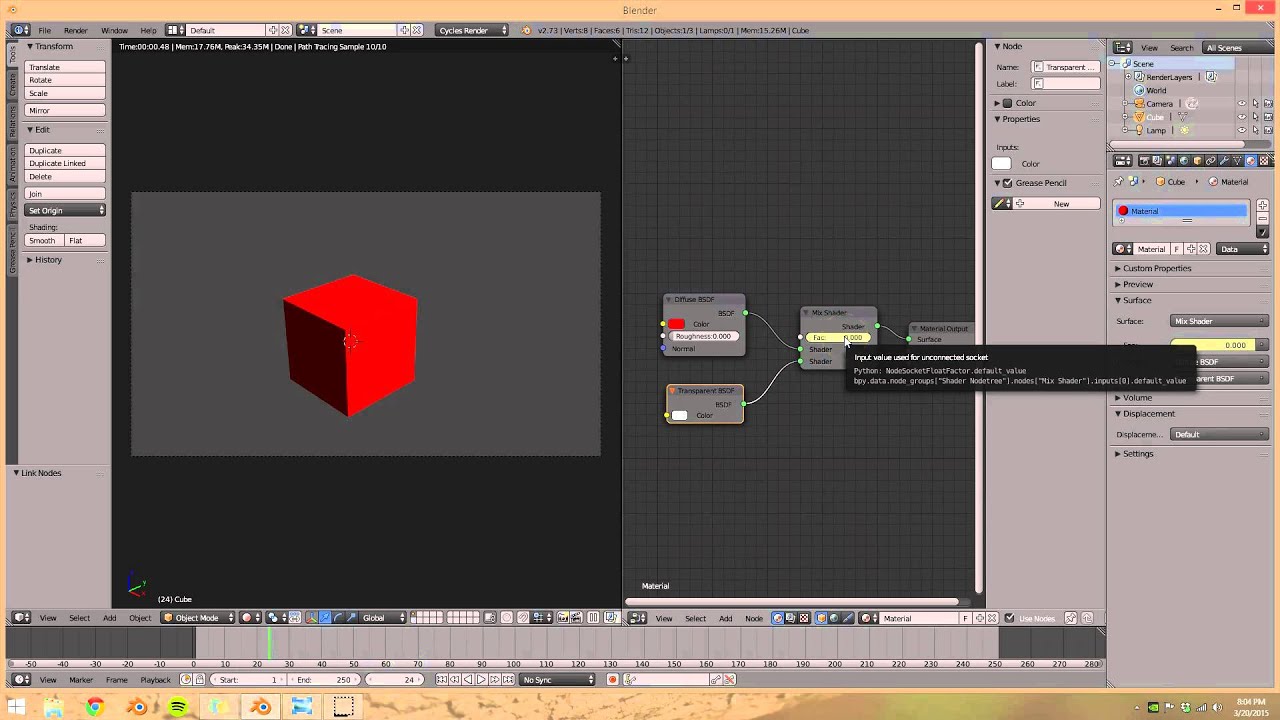Click the New button under Grease Pencil

(x=1061, y=204)
